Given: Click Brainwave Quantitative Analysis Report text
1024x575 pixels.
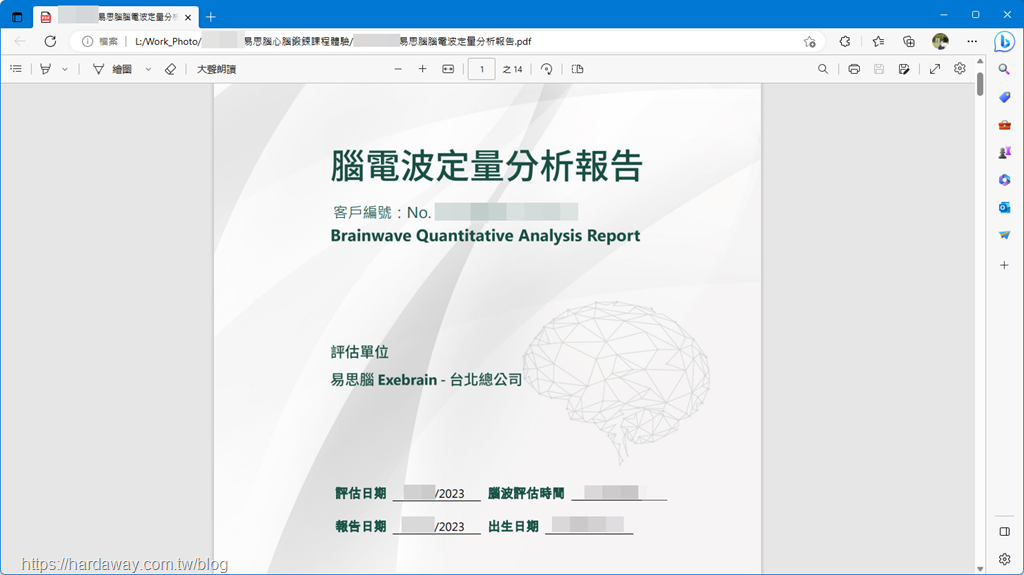Looking at the screenshot, I should (485, 235).
